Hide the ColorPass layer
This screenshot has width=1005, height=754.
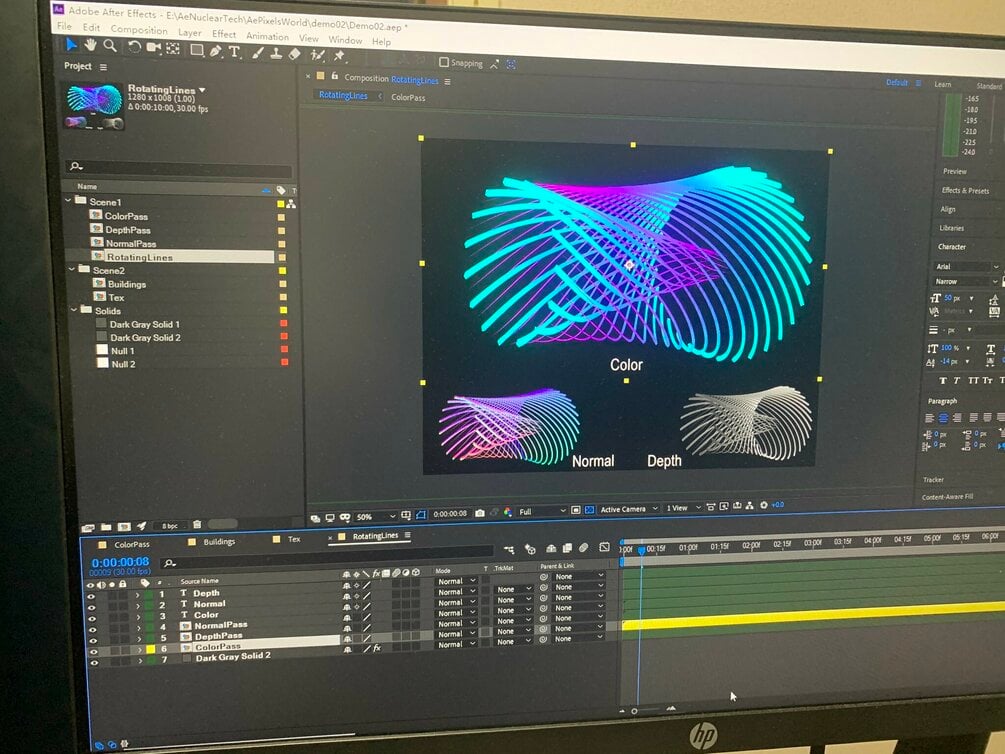click(94, 651)
